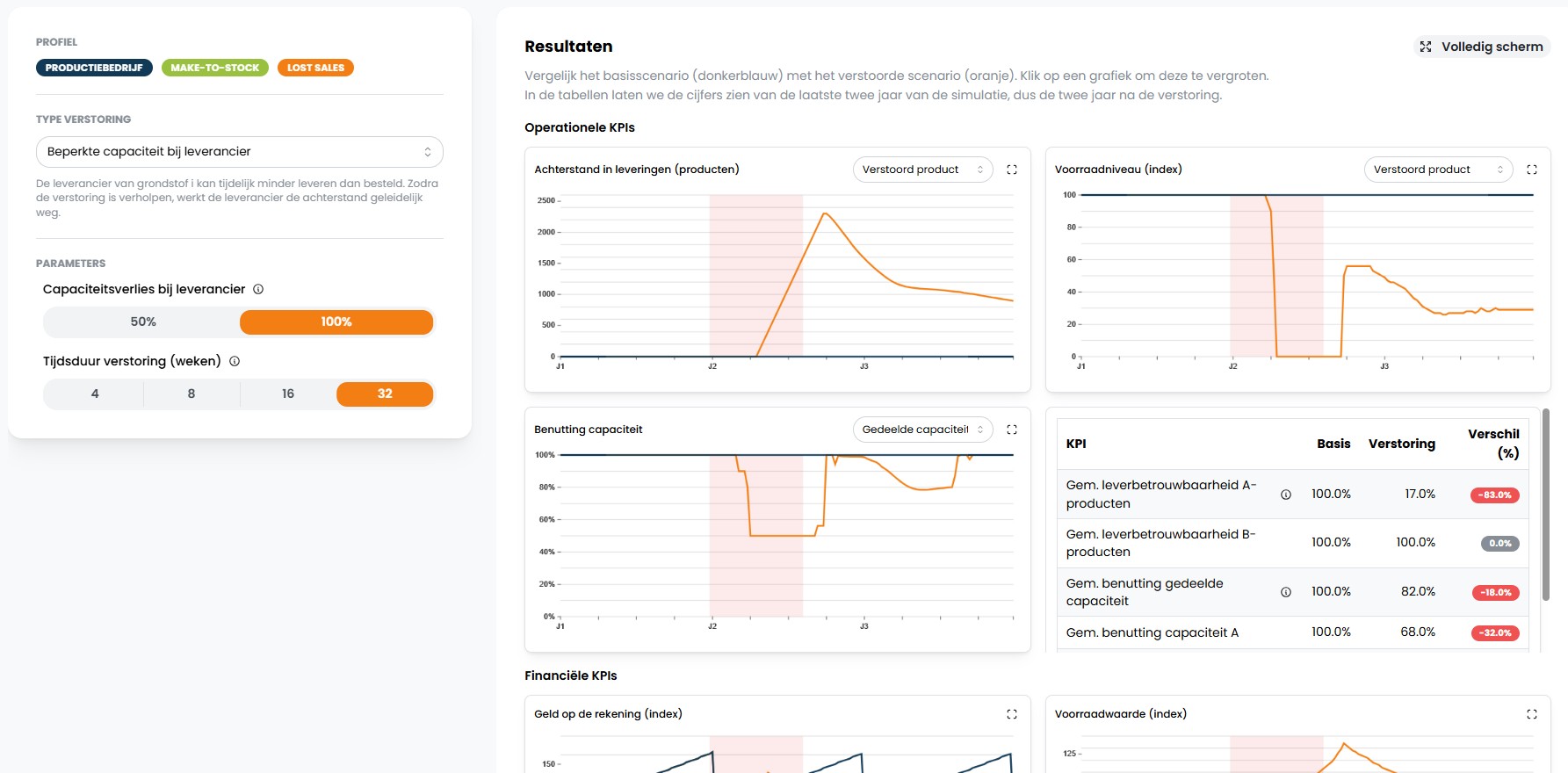Click the Verstoring column header
The height and width of the screenshot is (773, 1568).
1402,444
